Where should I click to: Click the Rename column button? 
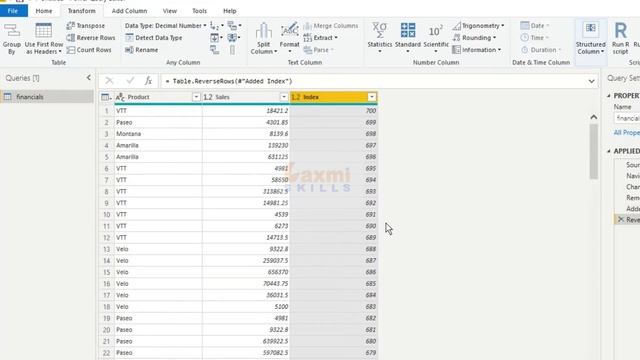(x=142, y=50)
